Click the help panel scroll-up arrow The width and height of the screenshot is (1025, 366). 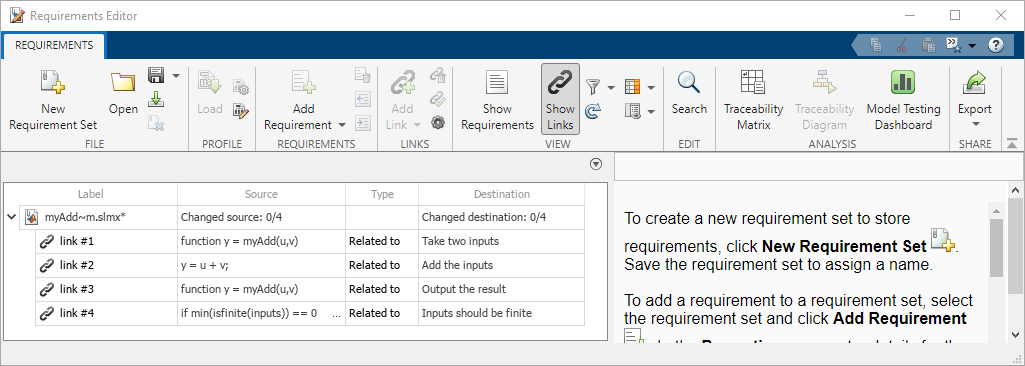(x=996, y=210)
